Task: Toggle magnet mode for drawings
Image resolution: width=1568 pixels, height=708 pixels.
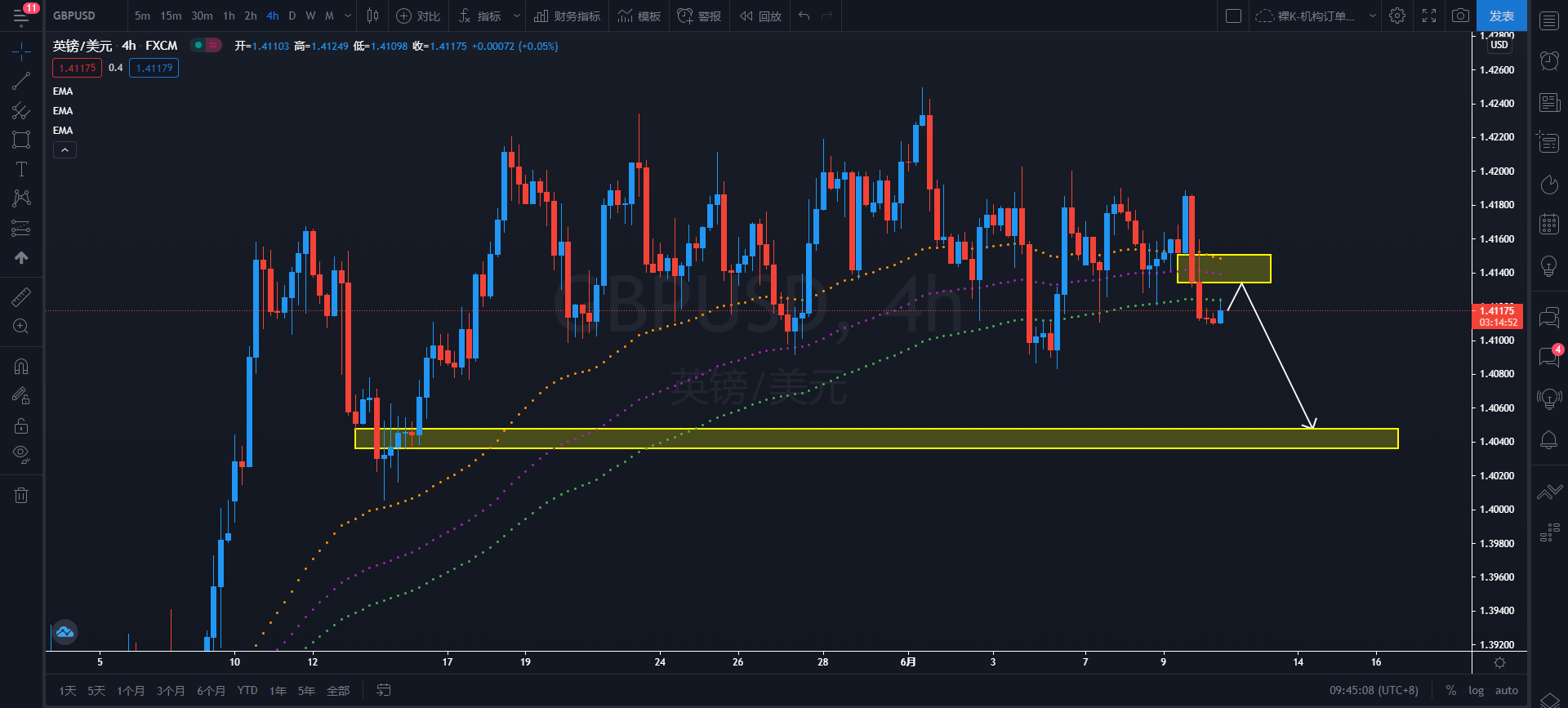Action: [21, 367]
